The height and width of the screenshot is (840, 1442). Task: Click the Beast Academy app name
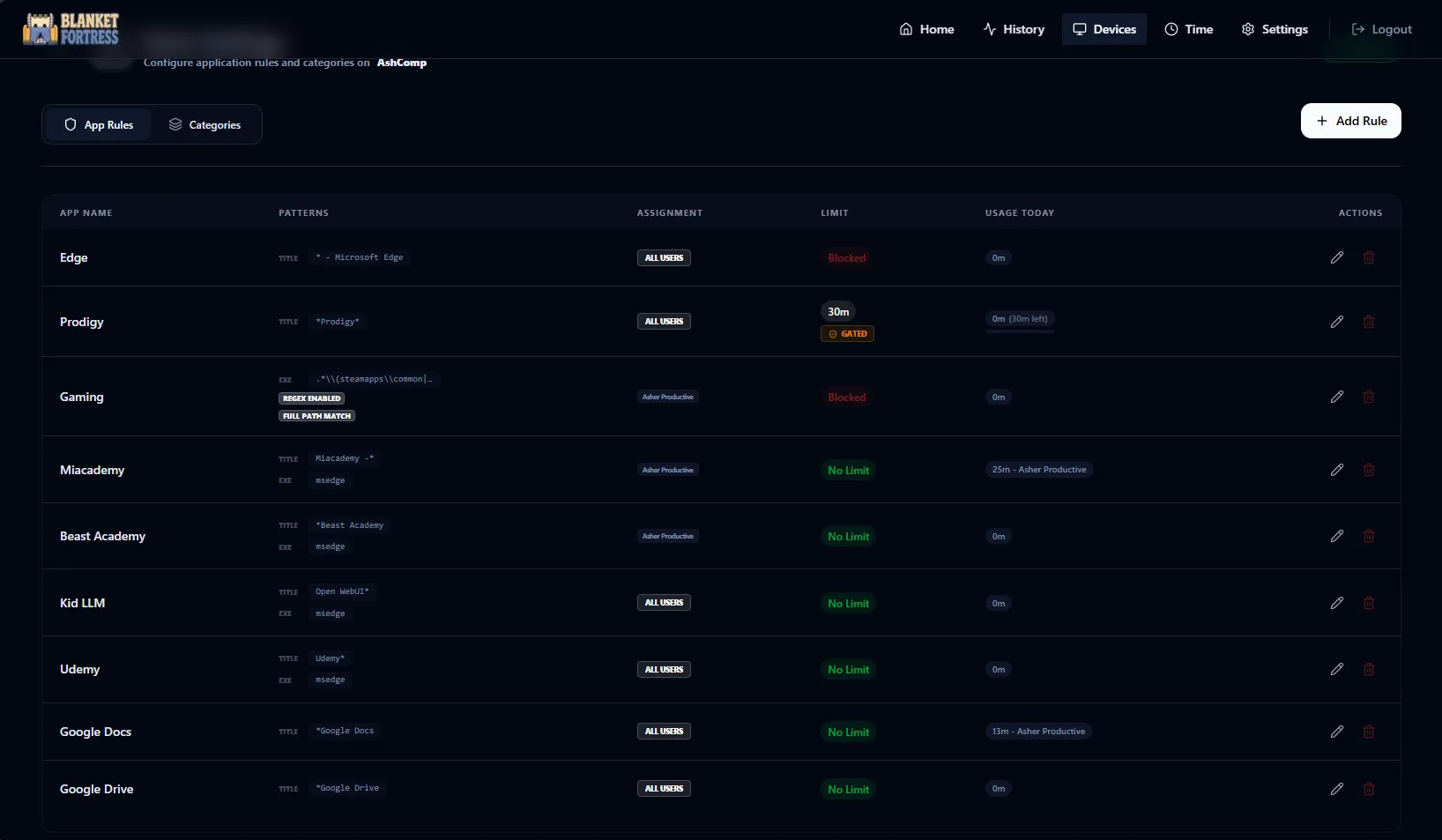tap(103, 536)
